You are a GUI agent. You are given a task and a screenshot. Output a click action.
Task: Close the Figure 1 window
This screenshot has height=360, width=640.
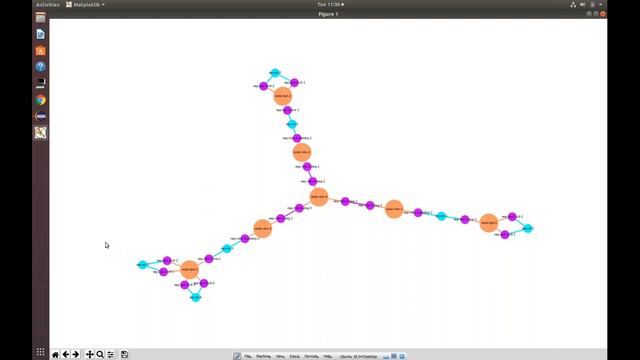(x=603, y=14)
